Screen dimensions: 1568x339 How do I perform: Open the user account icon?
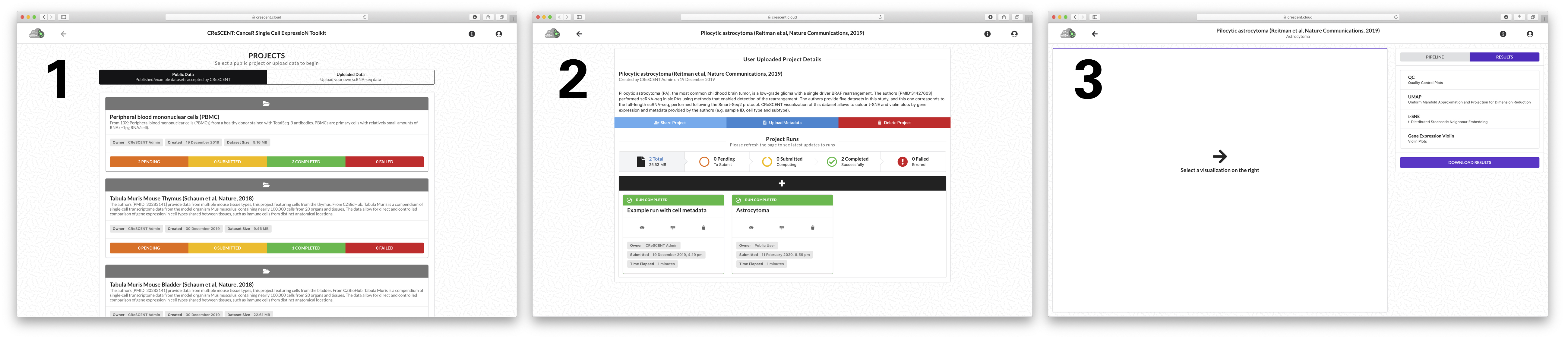click(x=1014, y=34)
